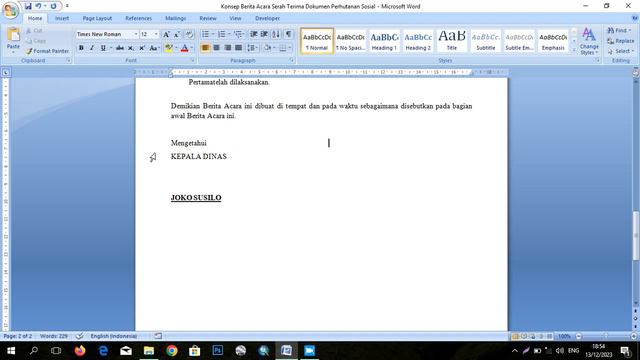Open the Select dropdown
640x360 pixels.
coord(620,51)
